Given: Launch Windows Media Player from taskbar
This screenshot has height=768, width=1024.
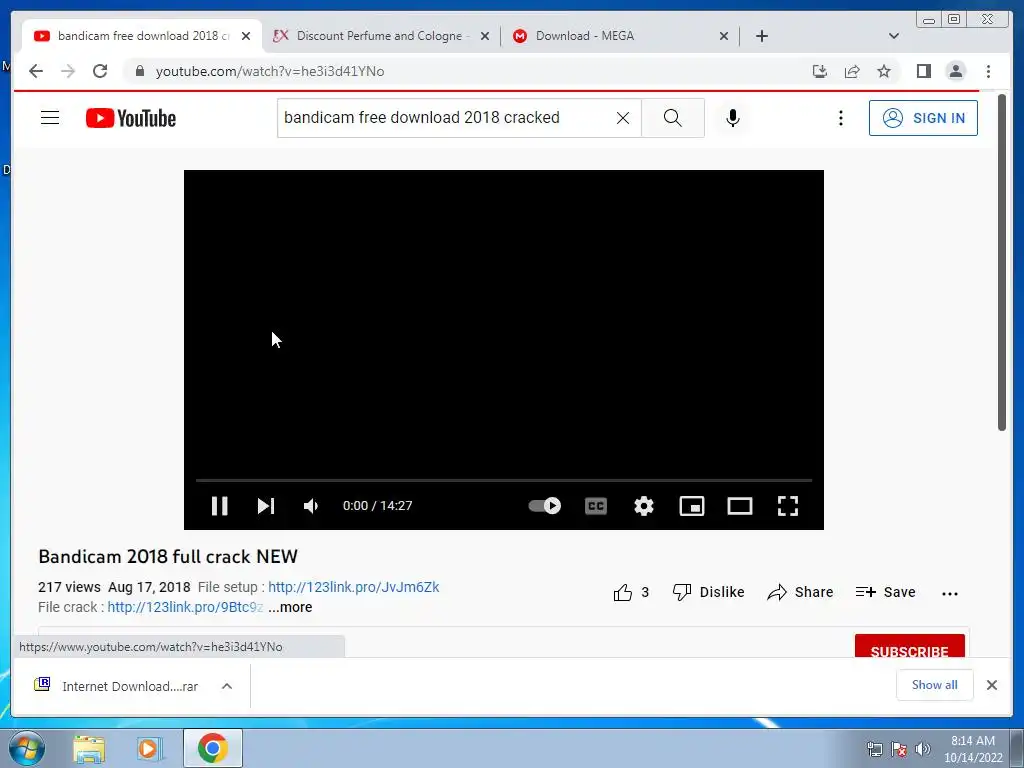Looking at the screenshot, I should 150,749.
